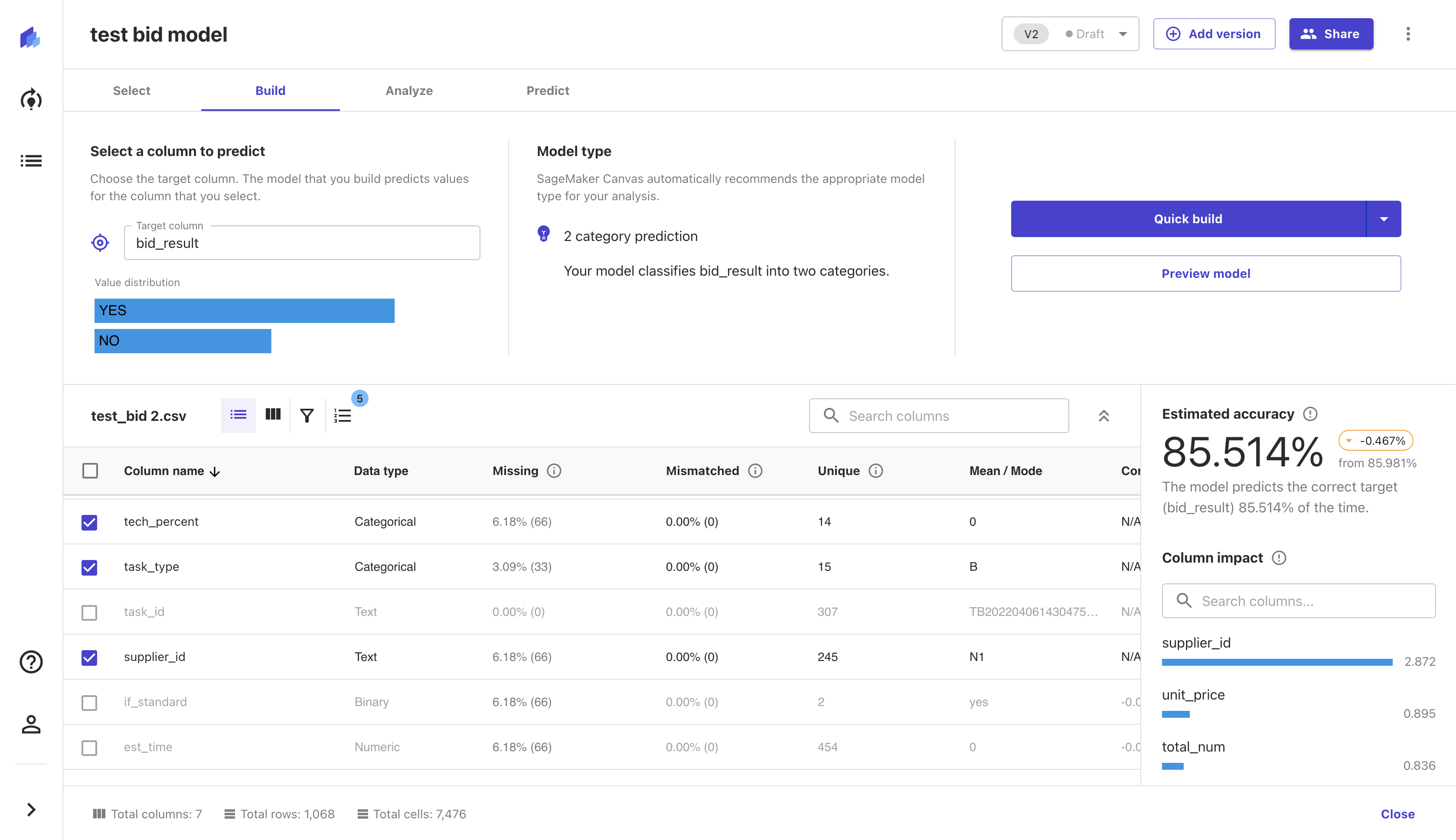Expand V2 Draft version dropdown

[1123, 34]
